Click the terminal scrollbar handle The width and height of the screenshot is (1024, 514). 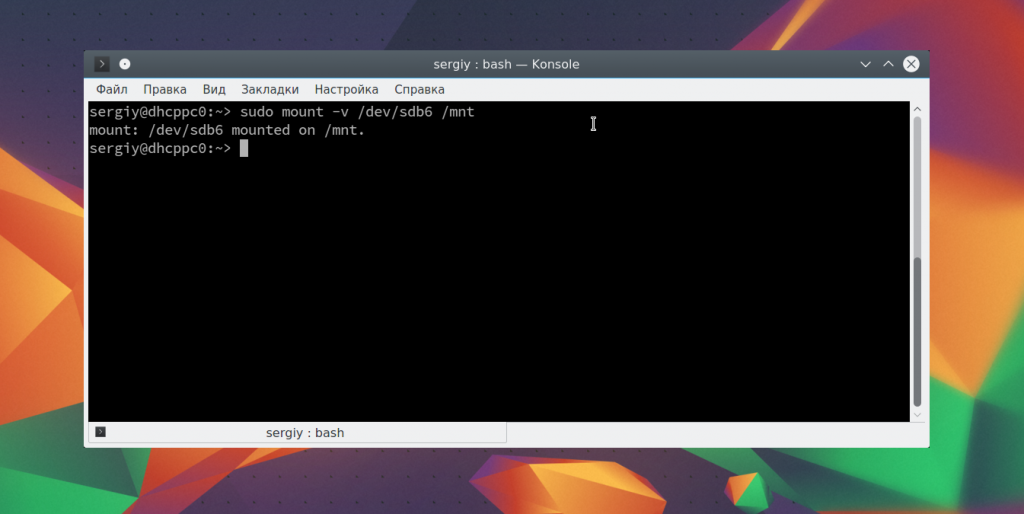(917, 330)
